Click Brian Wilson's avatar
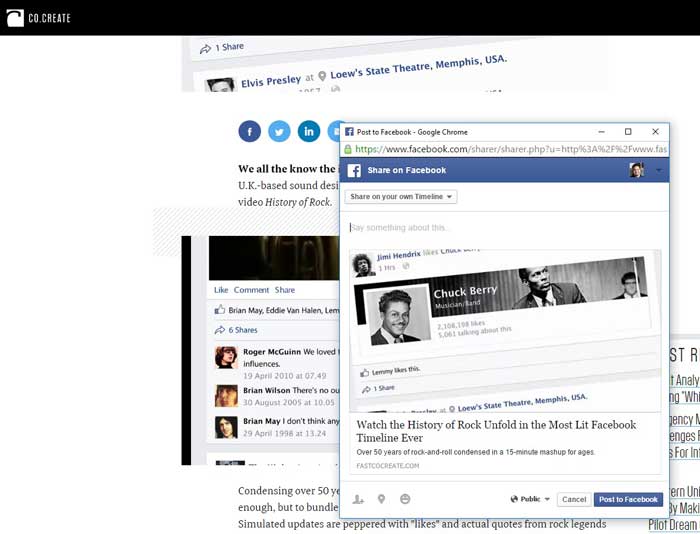This screenshot has height=534, width=700. [x=226, y=396]
